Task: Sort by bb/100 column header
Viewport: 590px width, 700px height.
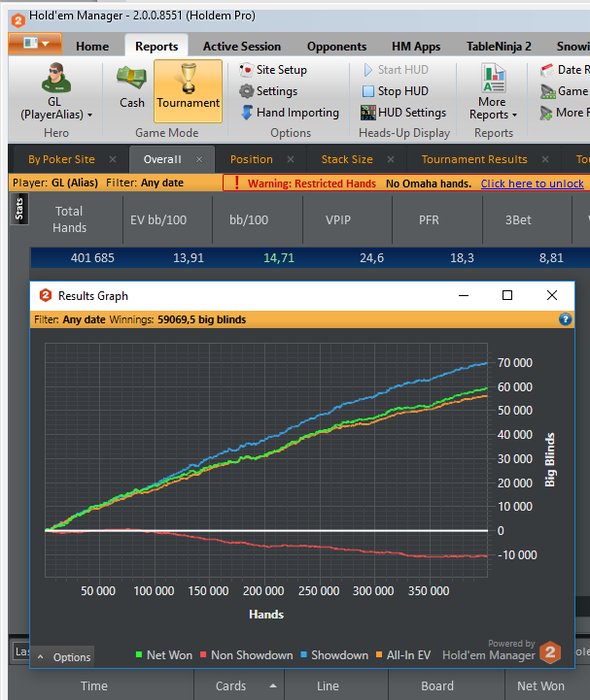Action: [x=249, y=220]
